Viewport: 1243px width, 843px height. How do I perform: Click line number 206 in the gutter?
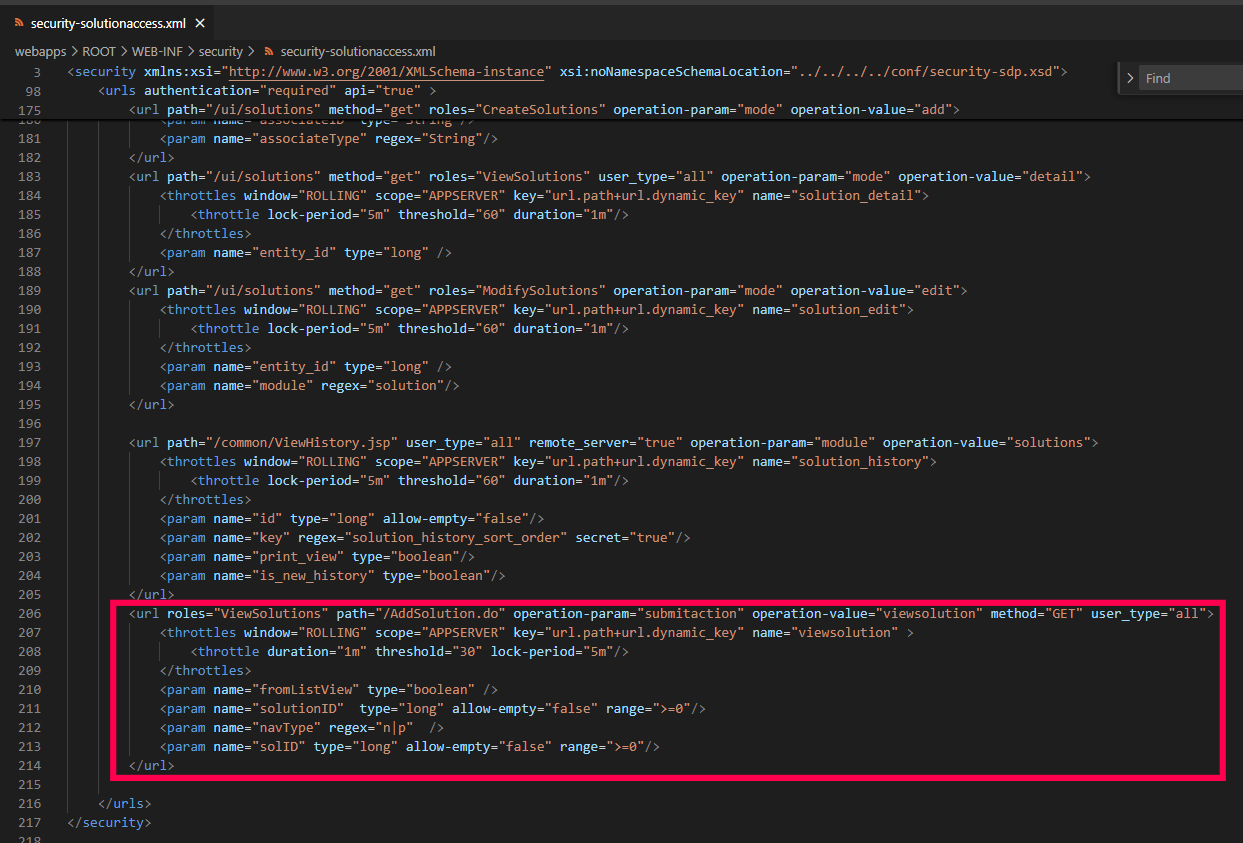pyautogui.click(x=30, y=613)
